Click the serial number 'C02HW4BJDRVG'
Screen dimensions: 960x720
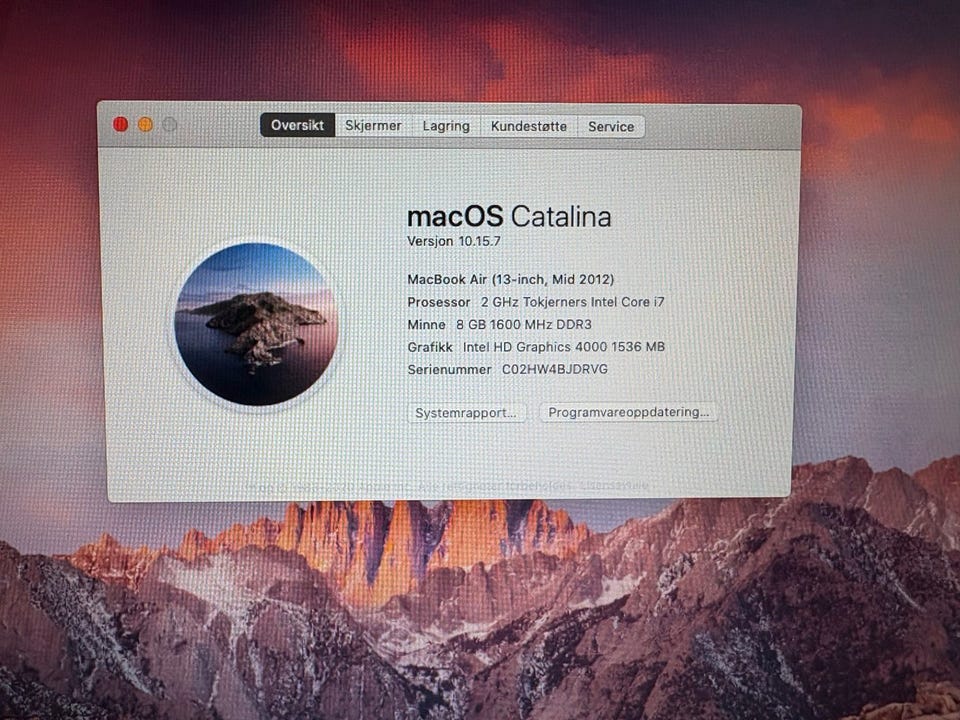[555, 369]
